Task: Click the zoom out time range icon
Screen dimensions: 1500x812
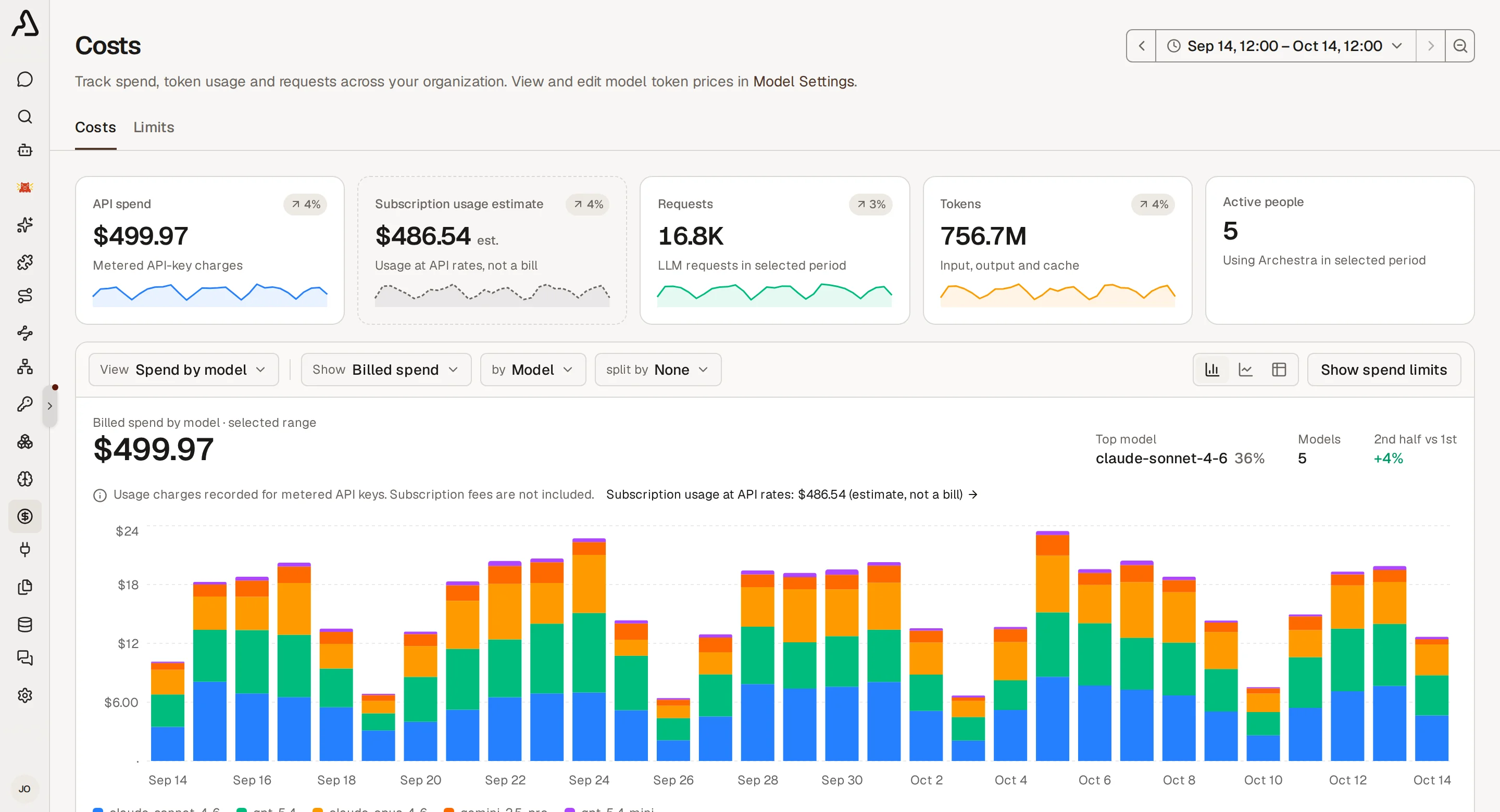Action: point(1460,46)
